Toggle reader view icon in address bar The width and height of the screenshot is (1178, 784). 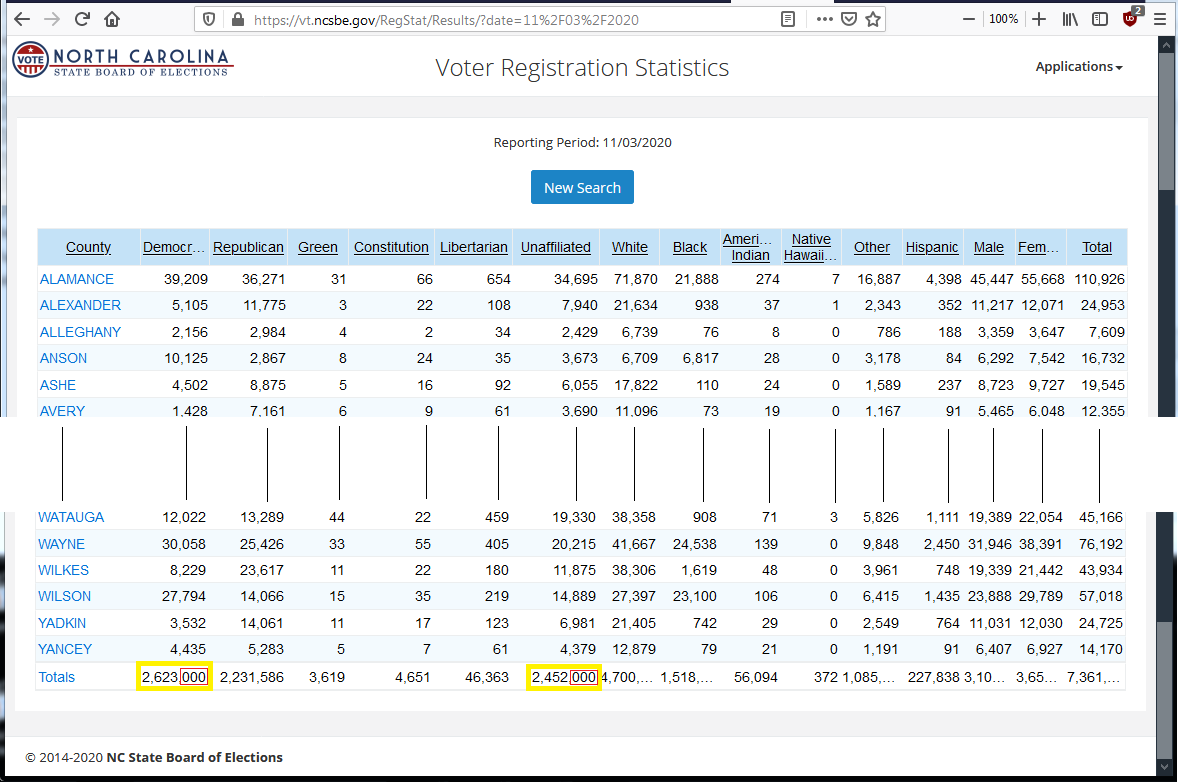click(x=787, y=20)
